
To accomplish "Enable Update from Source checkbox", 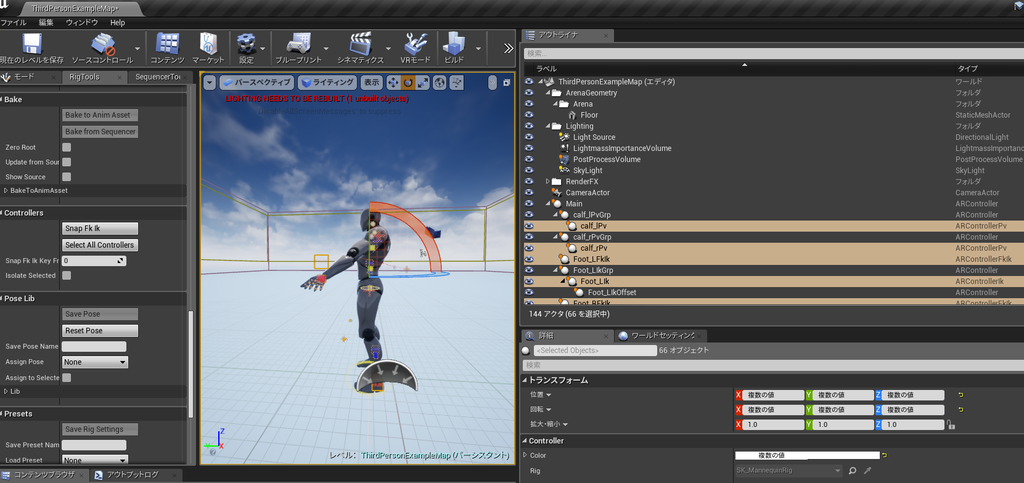I will click(67, 162).
